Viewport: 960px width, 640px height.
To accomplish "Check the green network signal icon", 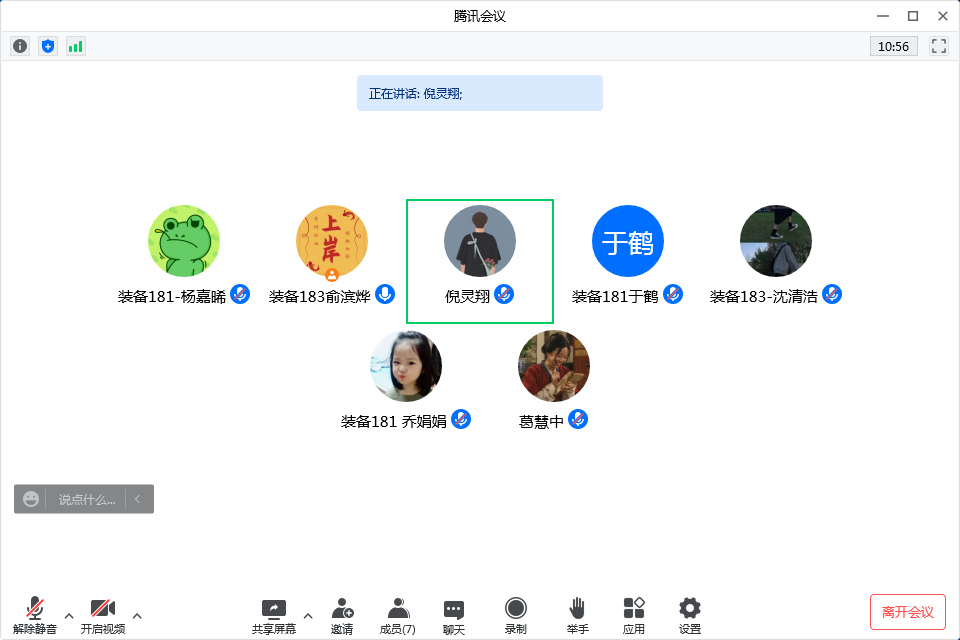I will 75,46.
